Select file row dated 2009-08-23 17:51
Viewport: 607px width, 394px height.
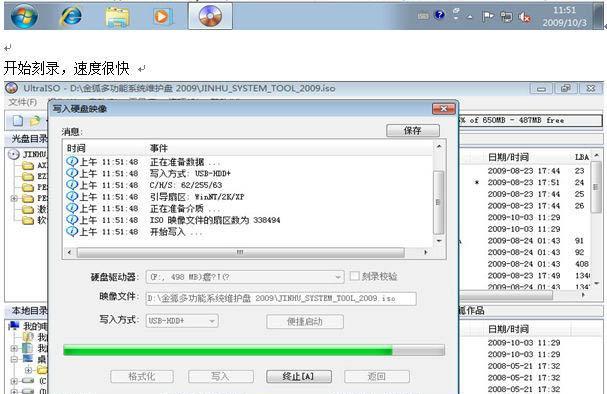tap(525, 182)
